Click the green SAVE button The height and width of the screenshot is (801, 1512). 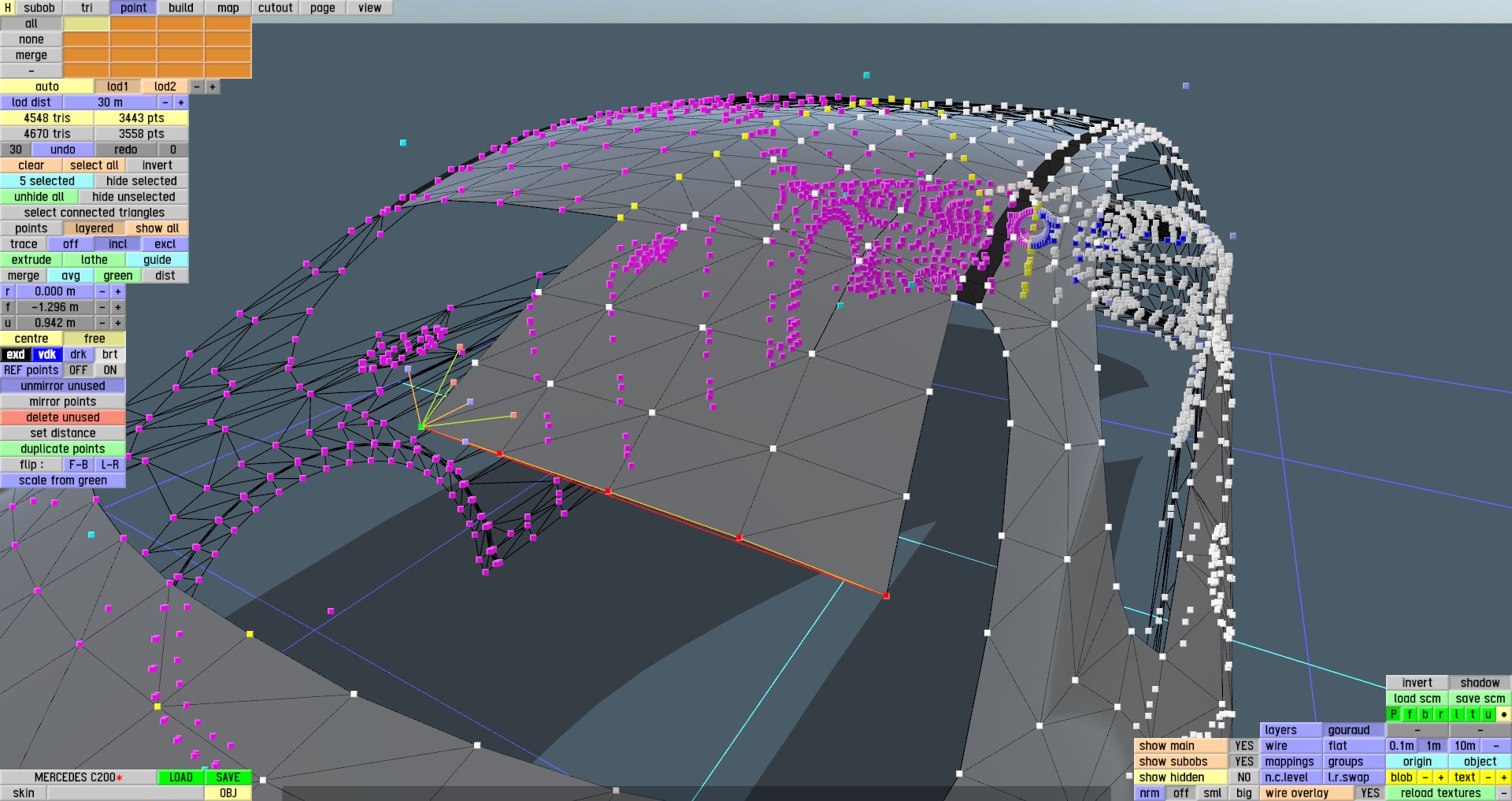[228, 777]
